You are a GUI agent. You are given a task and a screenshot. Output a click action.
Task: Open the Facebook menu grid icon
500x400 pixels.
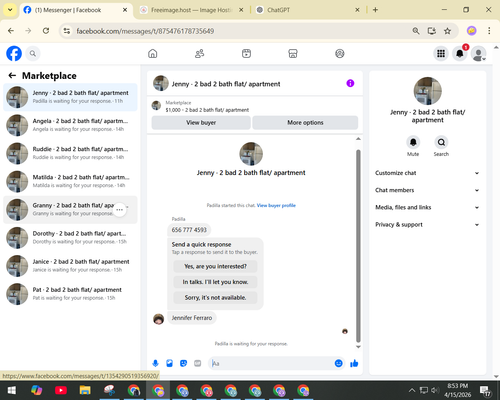pyautogui.click(x=441, y=53)
